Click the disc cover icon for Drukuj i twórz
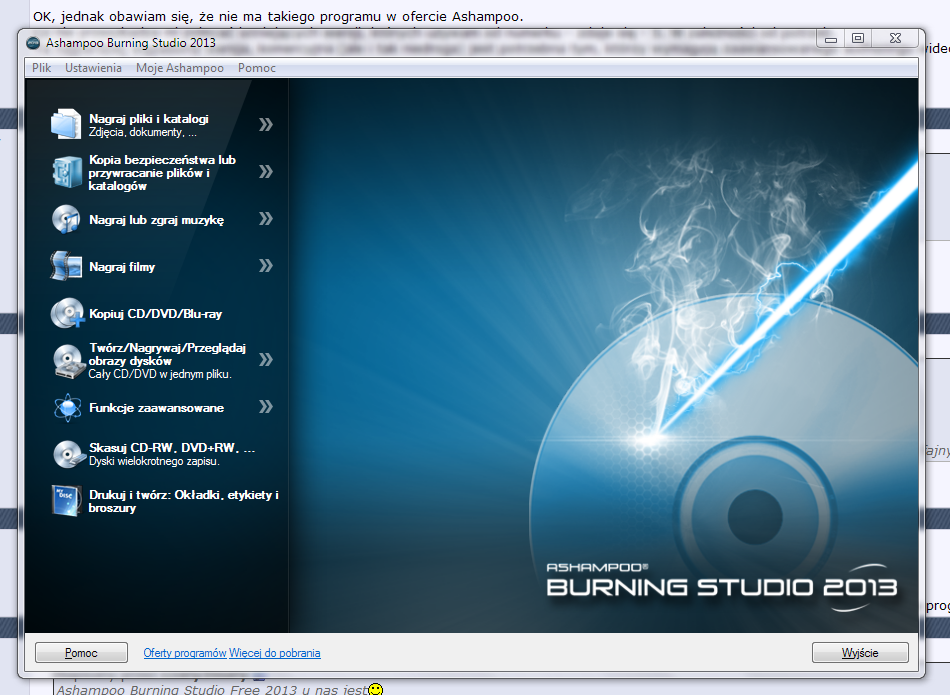This screenshot has width=950, height=695. point(66,501)
